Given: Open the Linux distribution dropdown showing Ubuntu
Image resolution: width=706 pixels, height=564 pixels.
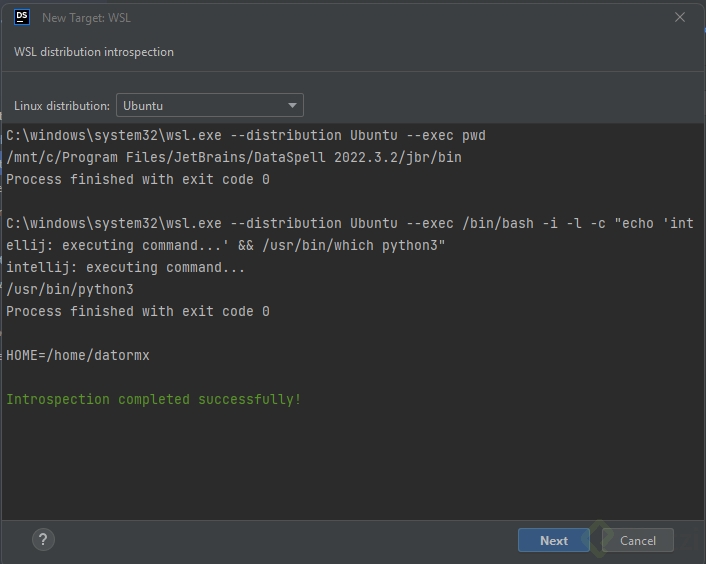Looking at the screenshot, I should pyautogui.click(x=210, y=105).
